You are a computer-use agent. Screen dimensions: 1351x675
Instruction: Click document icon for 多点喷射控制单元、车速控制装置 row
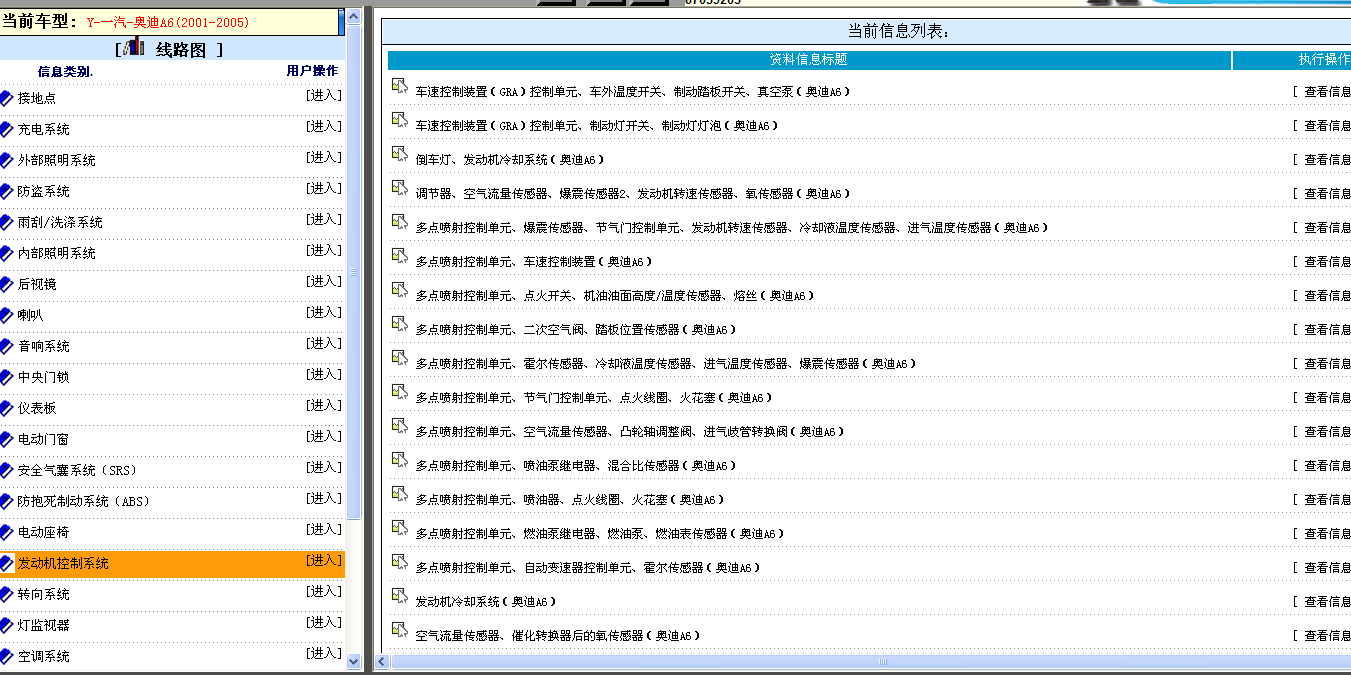[400, 256]
